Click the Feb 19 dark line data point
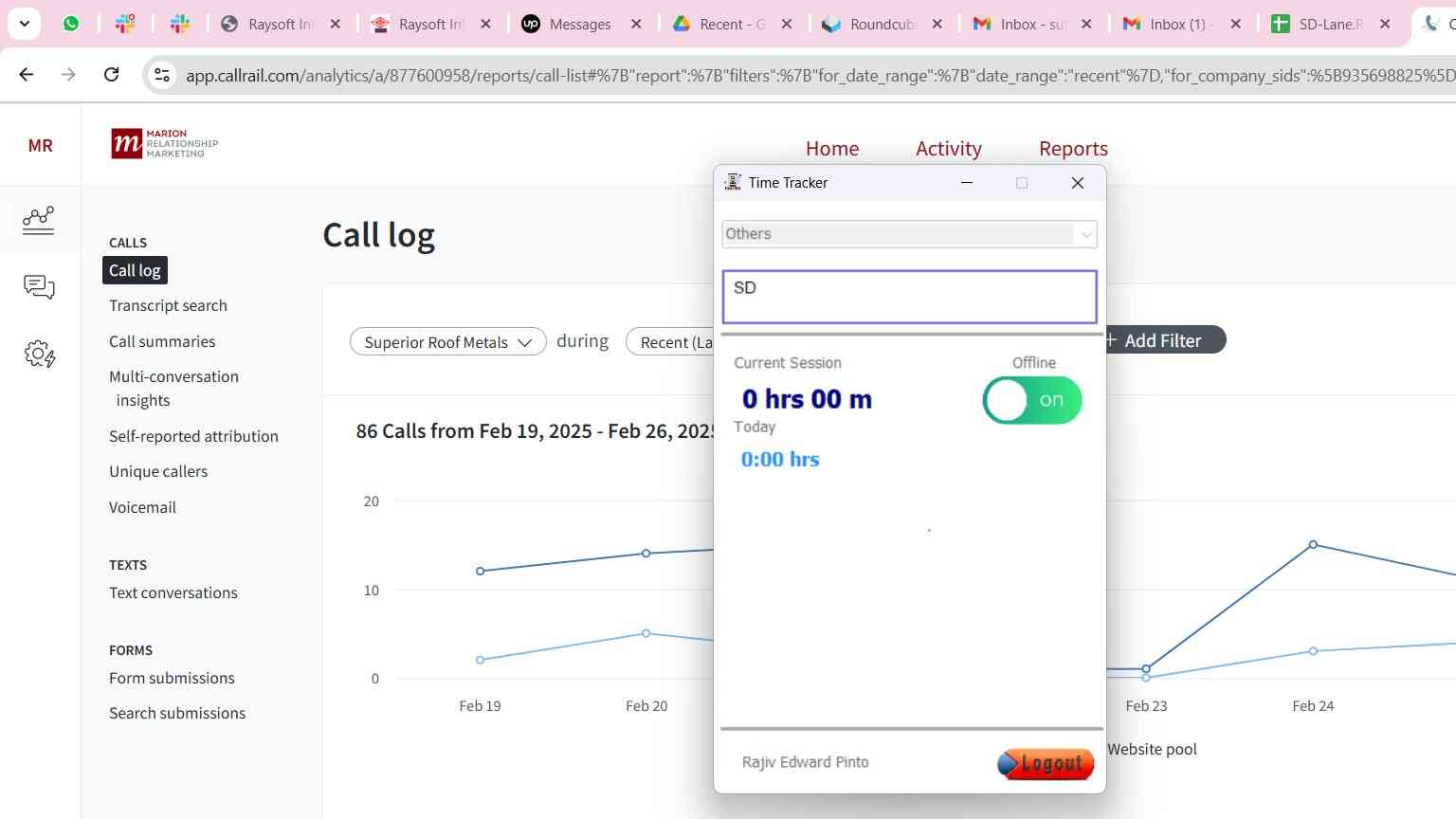 tap(480, 571)
